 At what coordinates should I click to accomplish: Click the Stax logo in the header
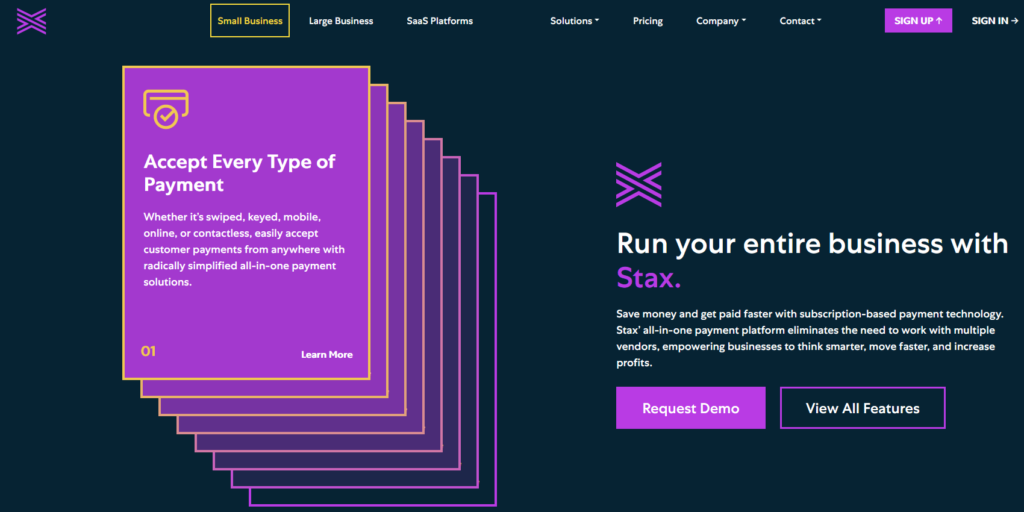pos(31,21)
